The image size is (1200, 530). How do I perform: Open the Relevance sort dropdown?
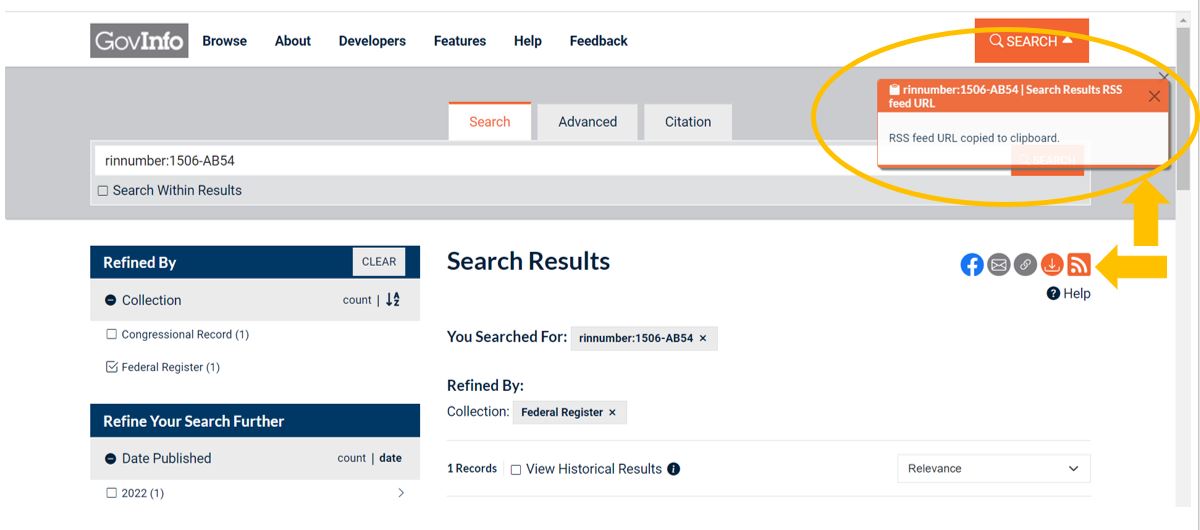click(x=994, y=468)
